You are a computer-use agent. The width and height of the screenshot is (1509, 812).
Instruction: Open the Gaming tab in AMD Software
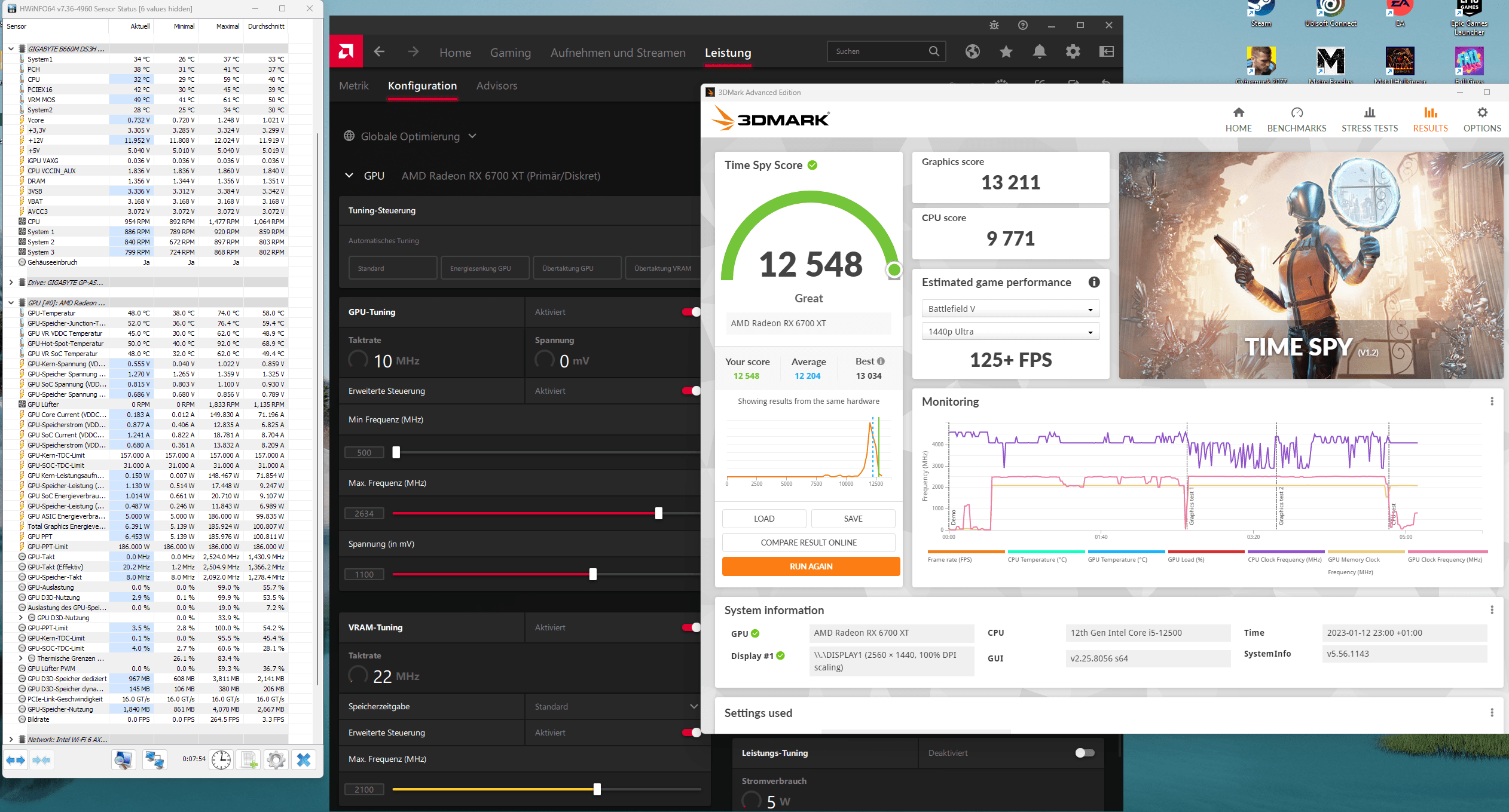click(510, 53)
